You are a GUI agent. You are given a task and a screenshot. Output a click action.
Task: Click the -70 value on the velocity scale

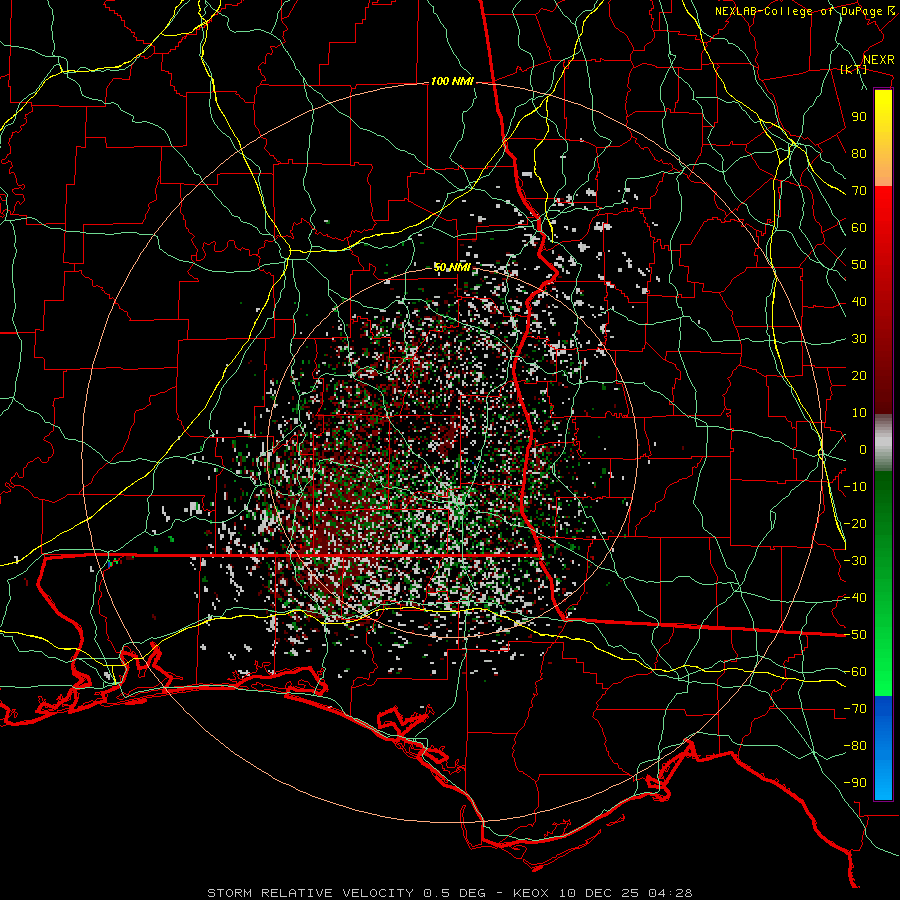[855, 709]
